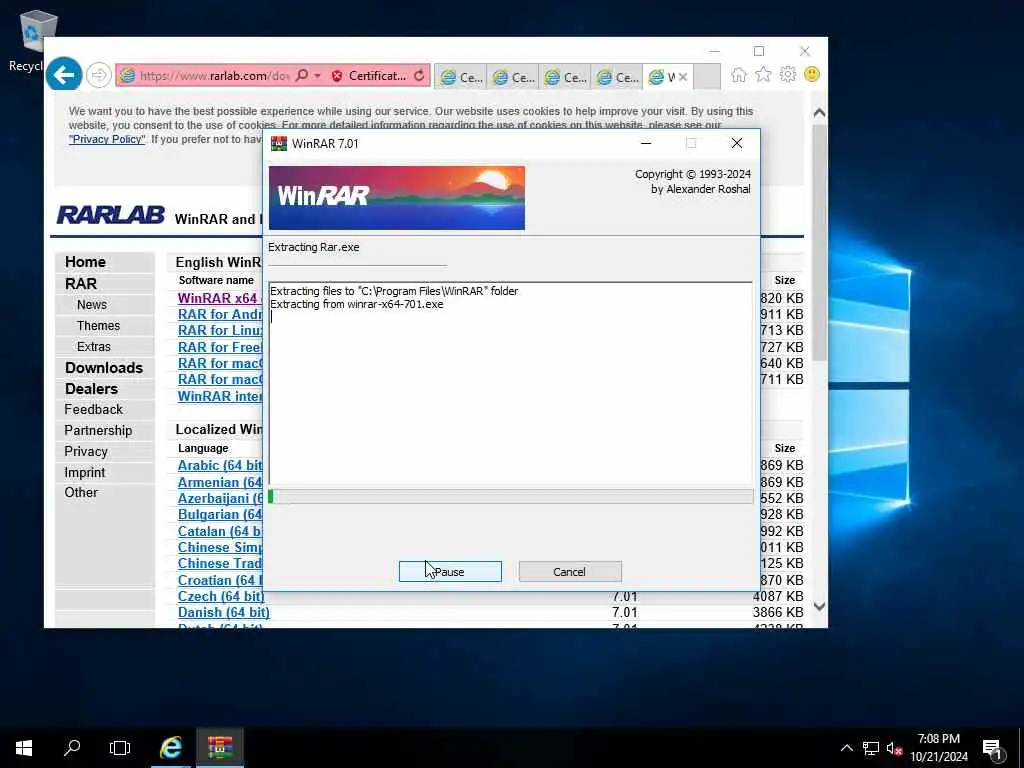Switch to the third Ce... browser tab

565,77
